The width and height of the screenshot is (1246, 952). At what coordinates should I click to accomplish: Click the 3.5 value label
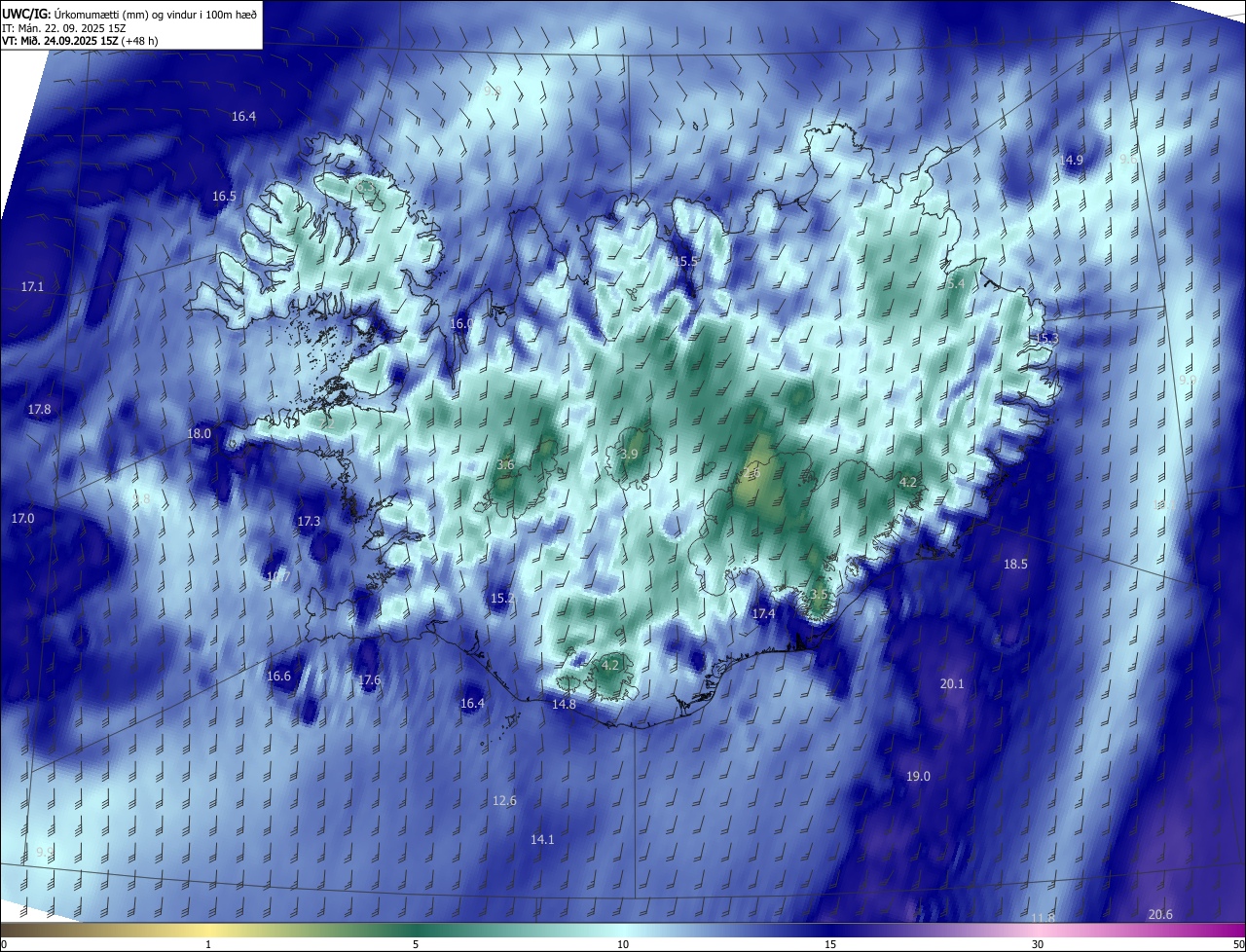819,594
